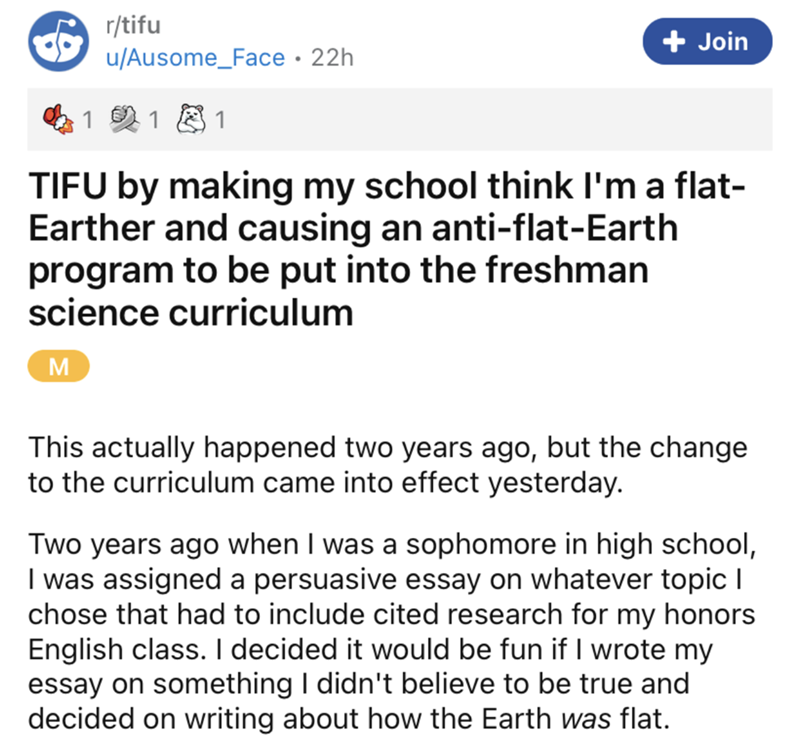Click the count beside the bear award
This screenshot has height=746, width=800.
(x=220, y=120)
